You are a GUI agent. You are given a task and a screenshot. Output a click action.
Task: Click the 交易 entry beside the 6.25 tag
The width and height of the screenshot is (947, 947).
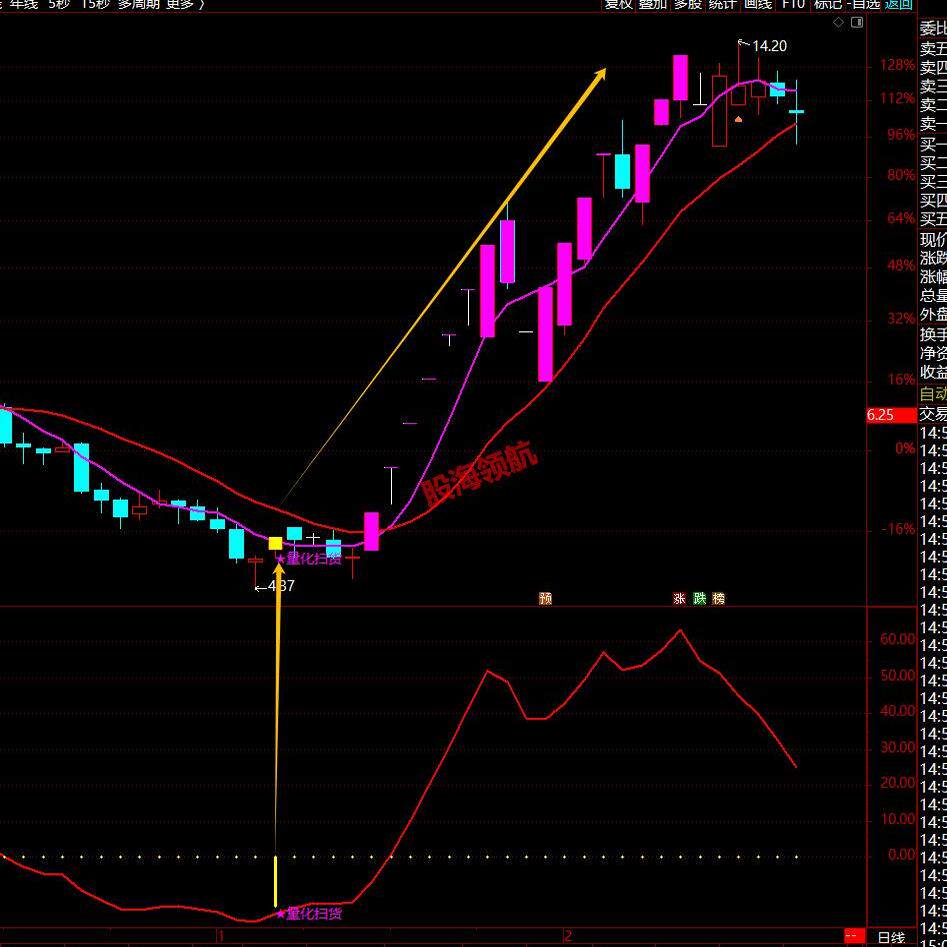click(x=933, y=414)
